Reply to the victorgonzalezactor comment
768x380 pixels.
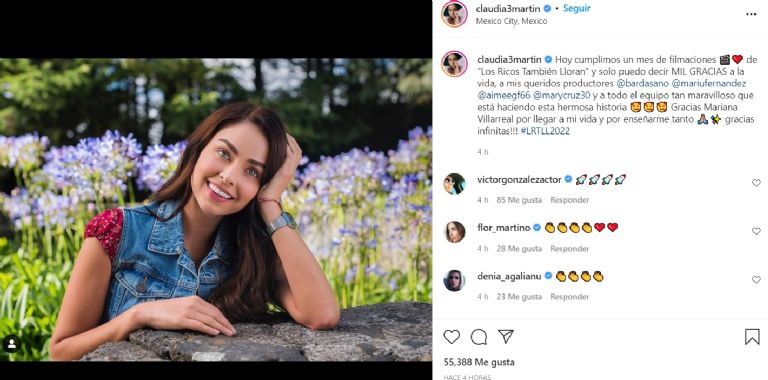(570, 200)
